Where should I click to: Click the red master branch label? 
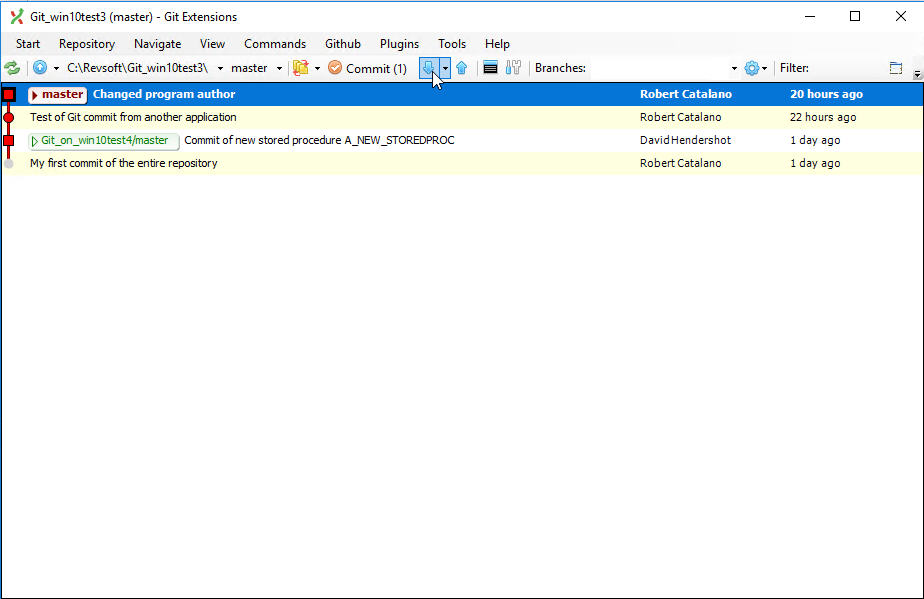(x=58, y=94)
